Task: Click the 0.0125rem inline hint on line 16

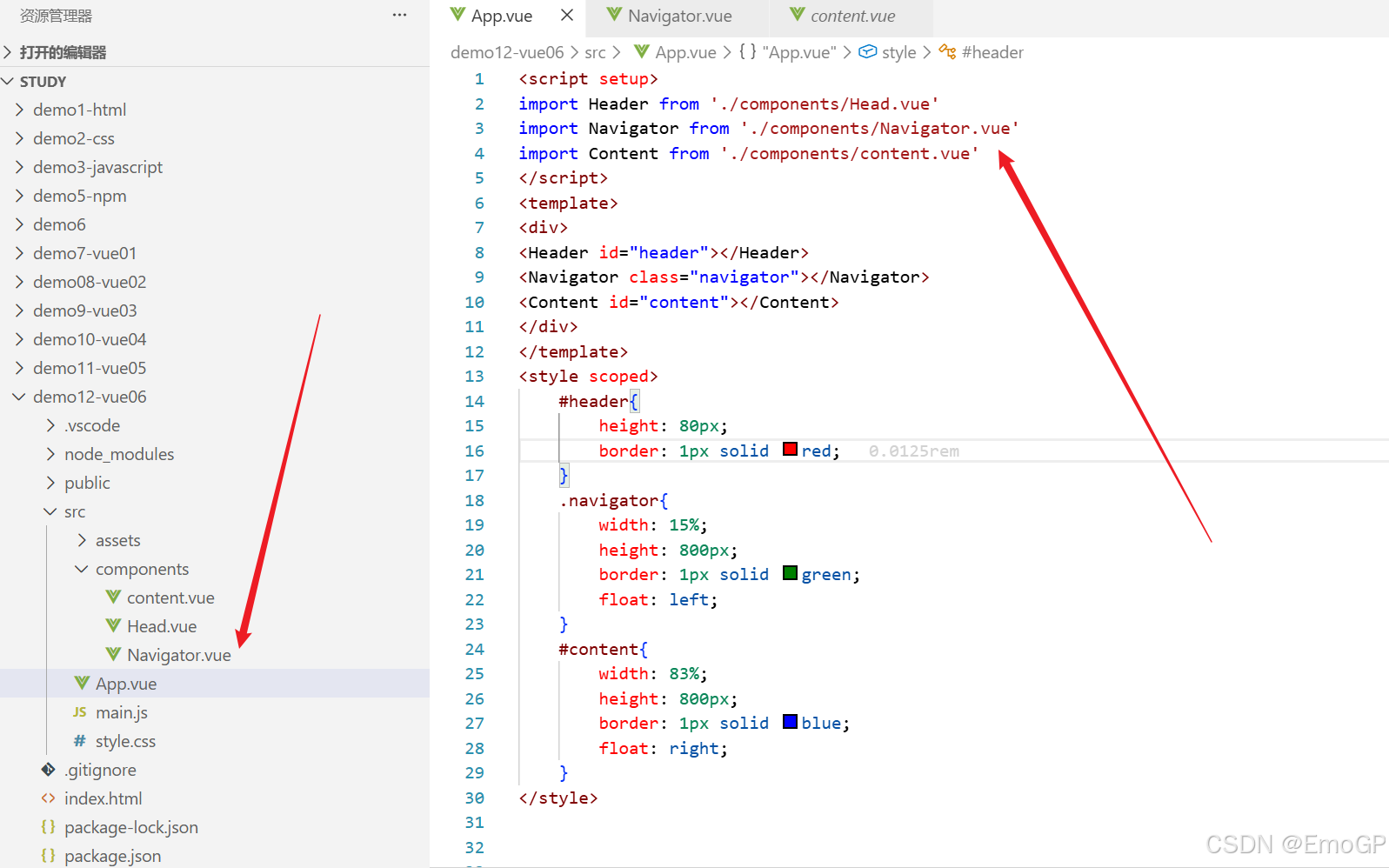Action: (914, 451)
